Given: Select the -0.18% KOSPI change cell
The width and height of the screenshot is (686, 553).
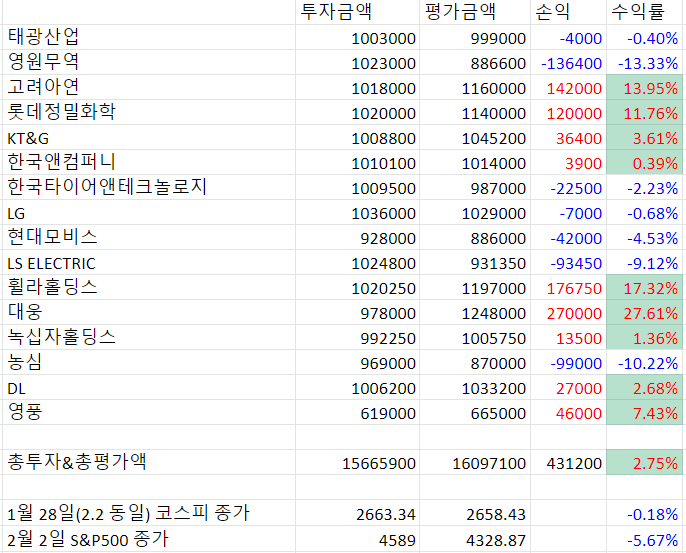Looking at the screenshot, I should click(x=644, y=512).
